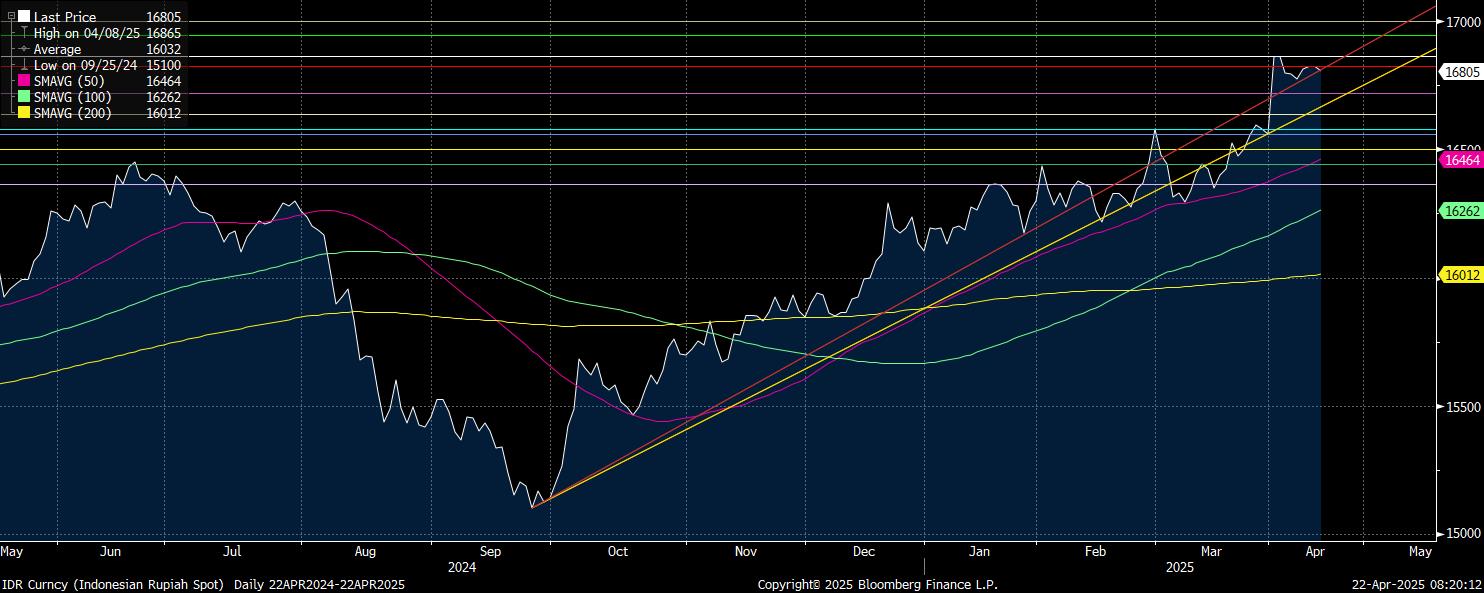Click the Dec month label on time axis
Viewport: 1484px width, 593px height.
click(x=865, y=551)
